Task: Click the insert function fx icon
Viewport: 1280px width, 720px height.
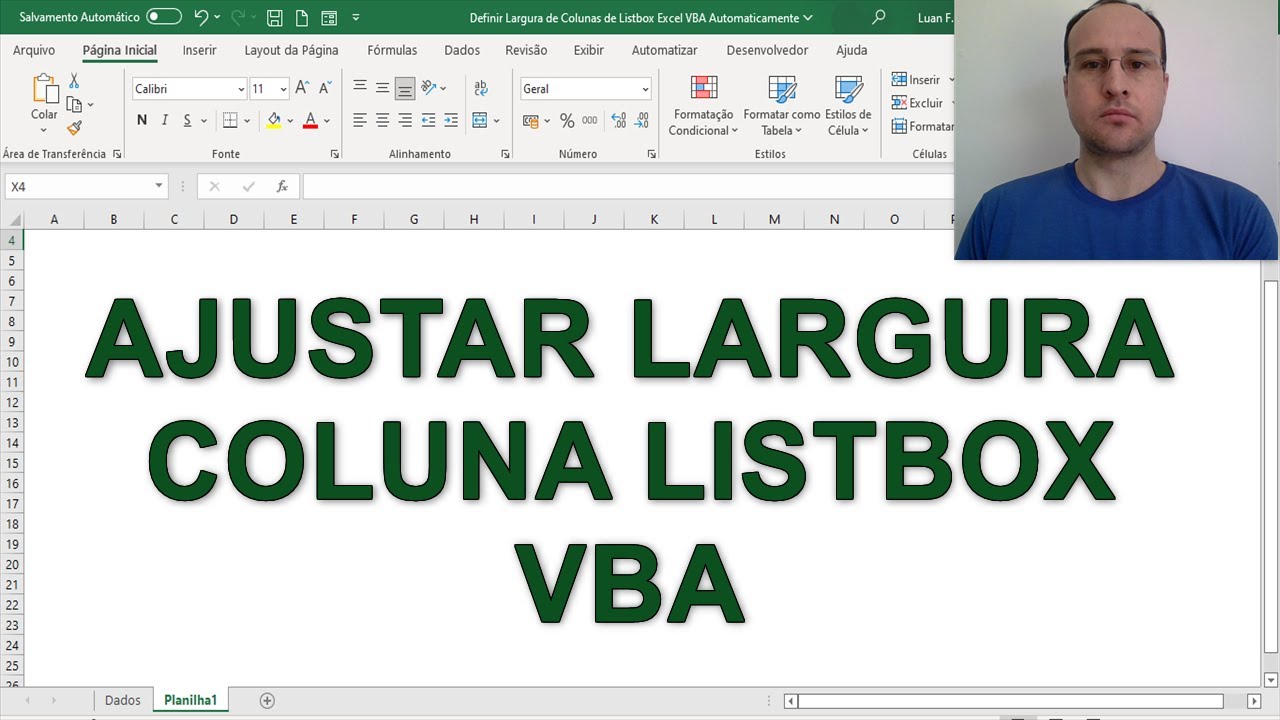Action: click(282, 186)
